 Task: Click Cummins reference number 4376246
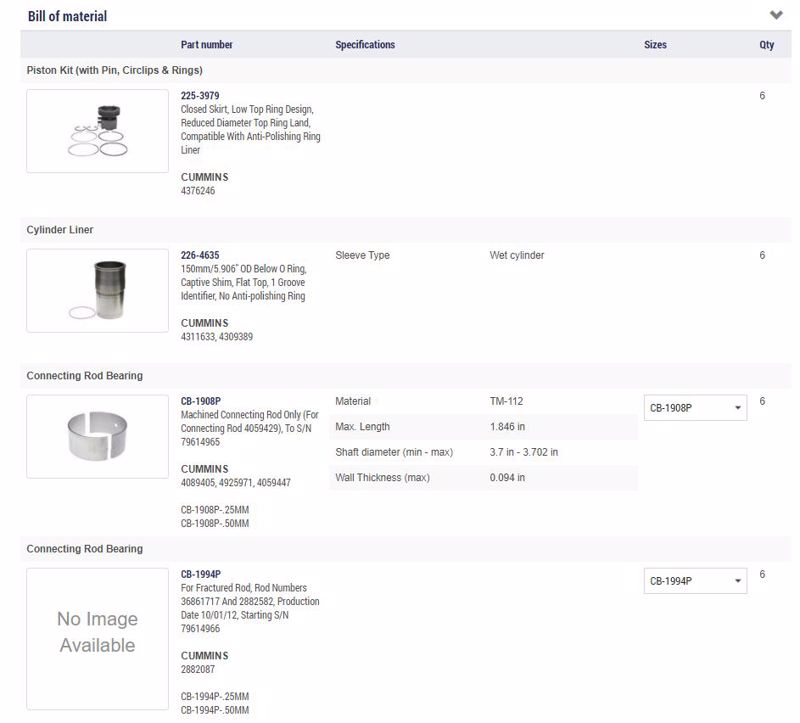[198, 191]
